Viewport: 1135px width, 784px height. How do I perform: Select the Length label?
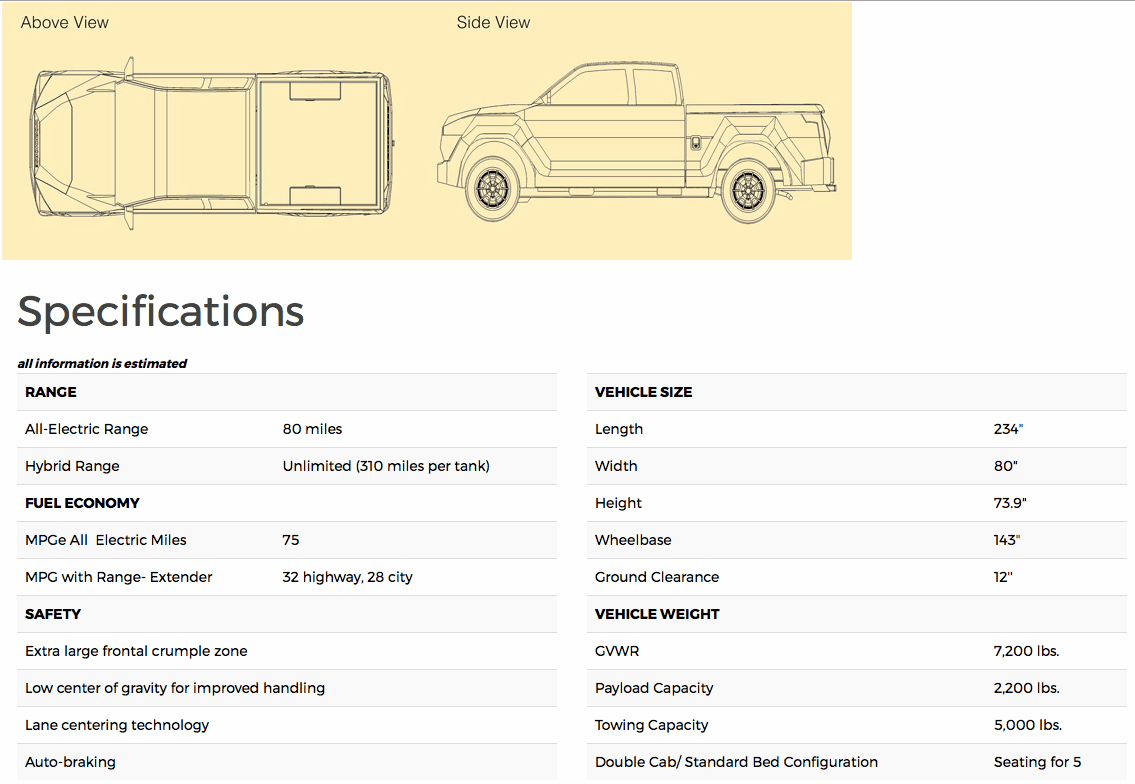pyautogui.click(x=619, y=429)
